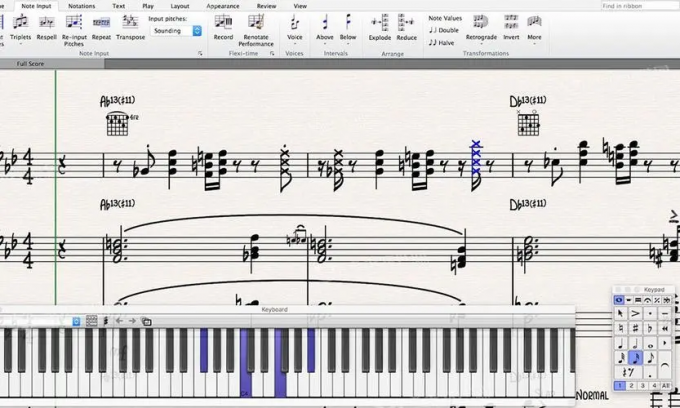
Task: Toggle voice 2 button on Keypad
Action: tap(634, 385)
